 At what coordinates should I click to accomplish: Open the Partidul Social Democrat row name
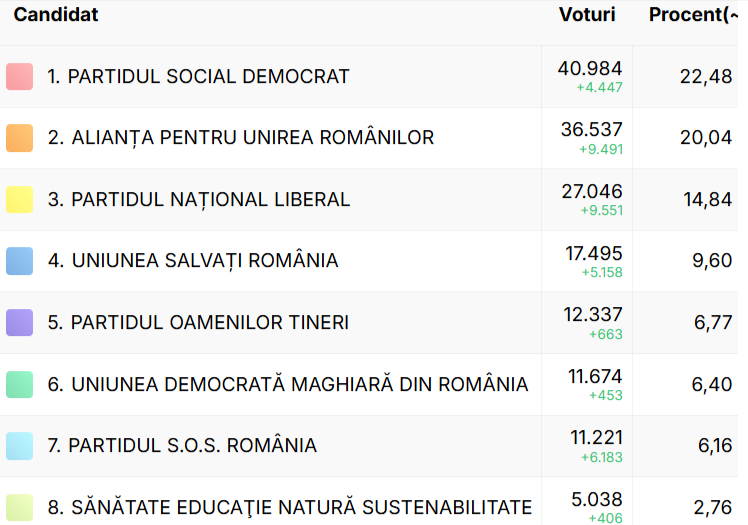point(198,77)
